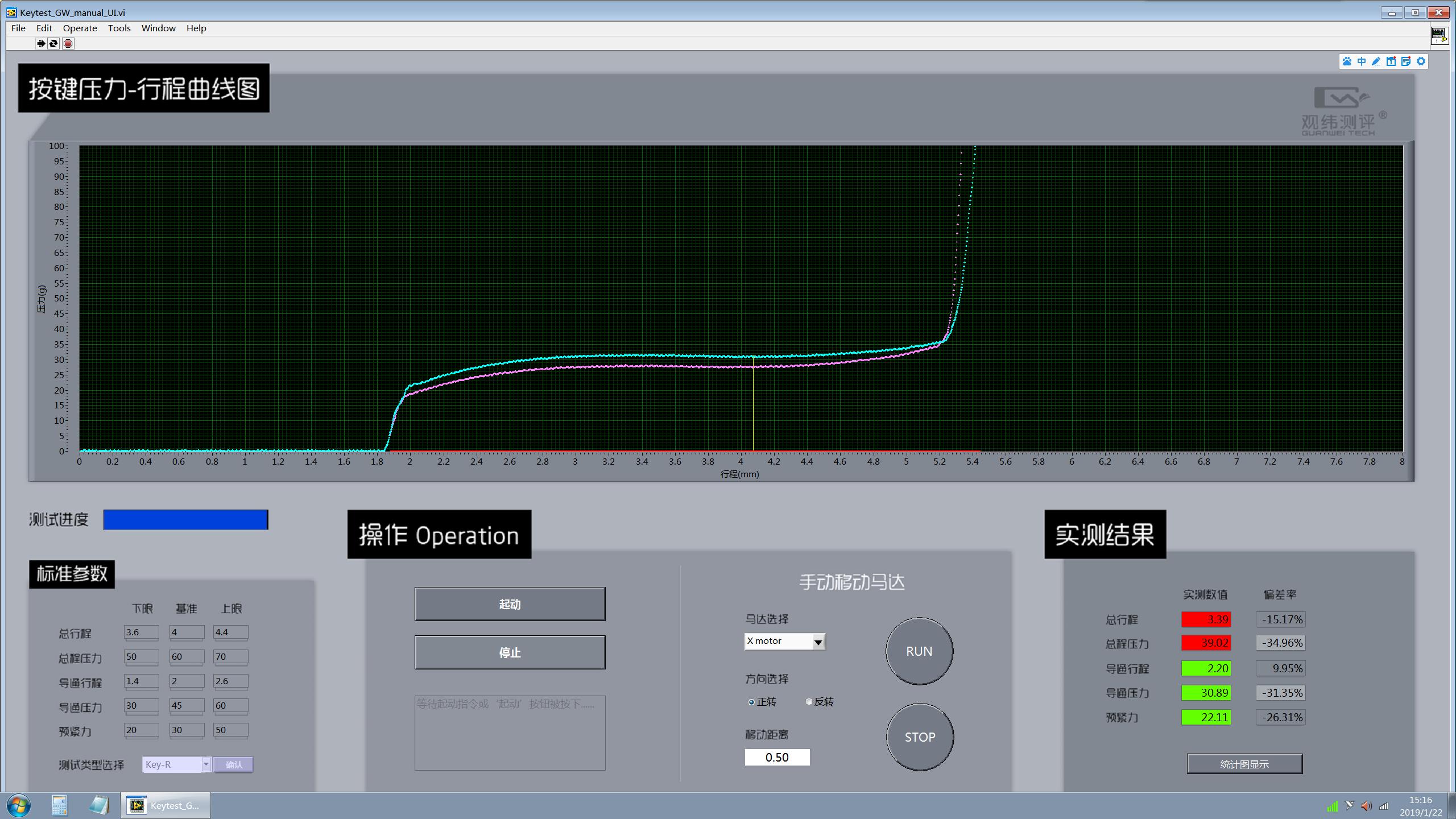The width and height of the screenshot is (1456, 819).
Task: Click the 移动距离 0.50 input field
Action: [777, 757]
